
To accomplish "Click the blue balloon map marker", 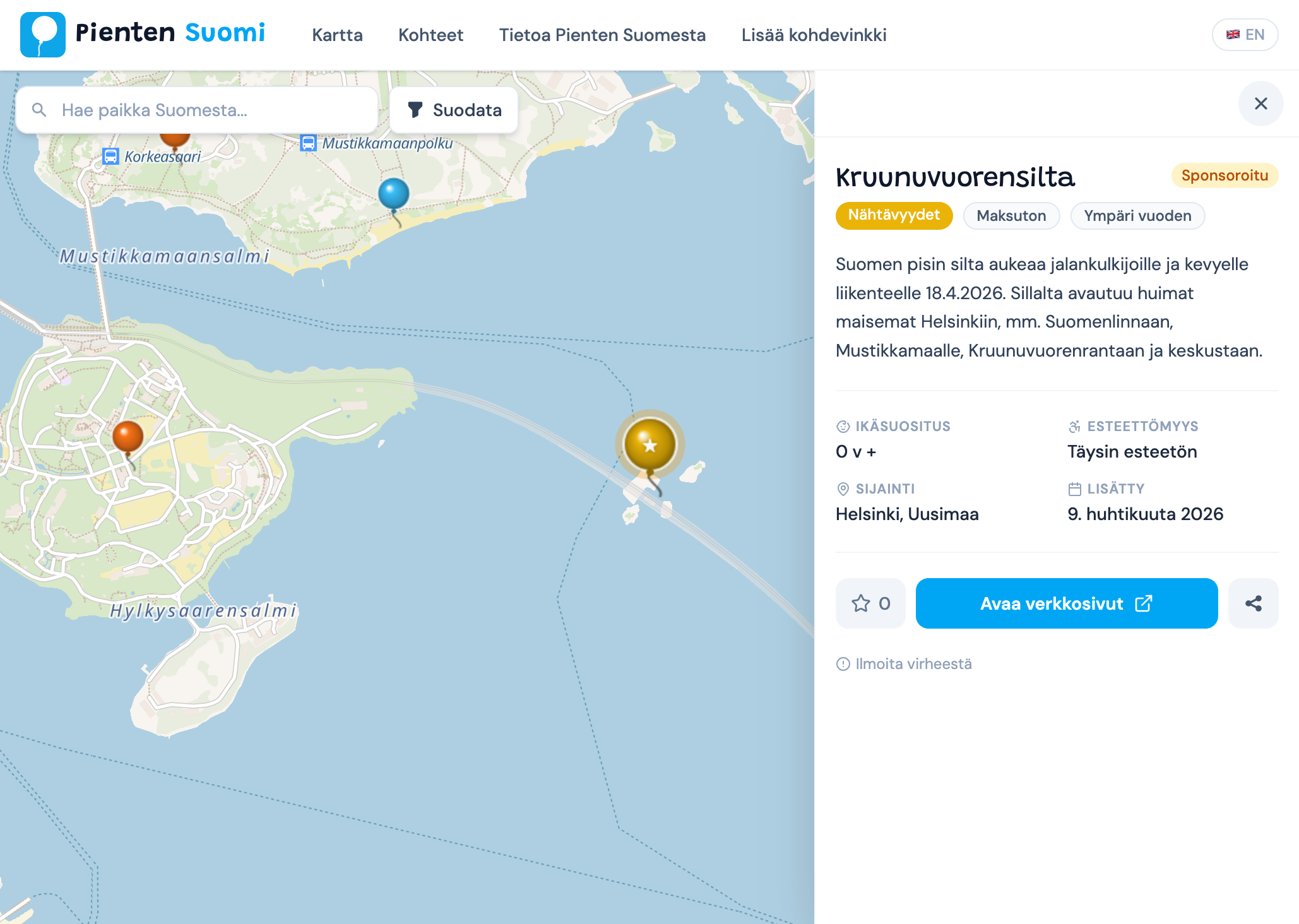I will click(394, 194).
